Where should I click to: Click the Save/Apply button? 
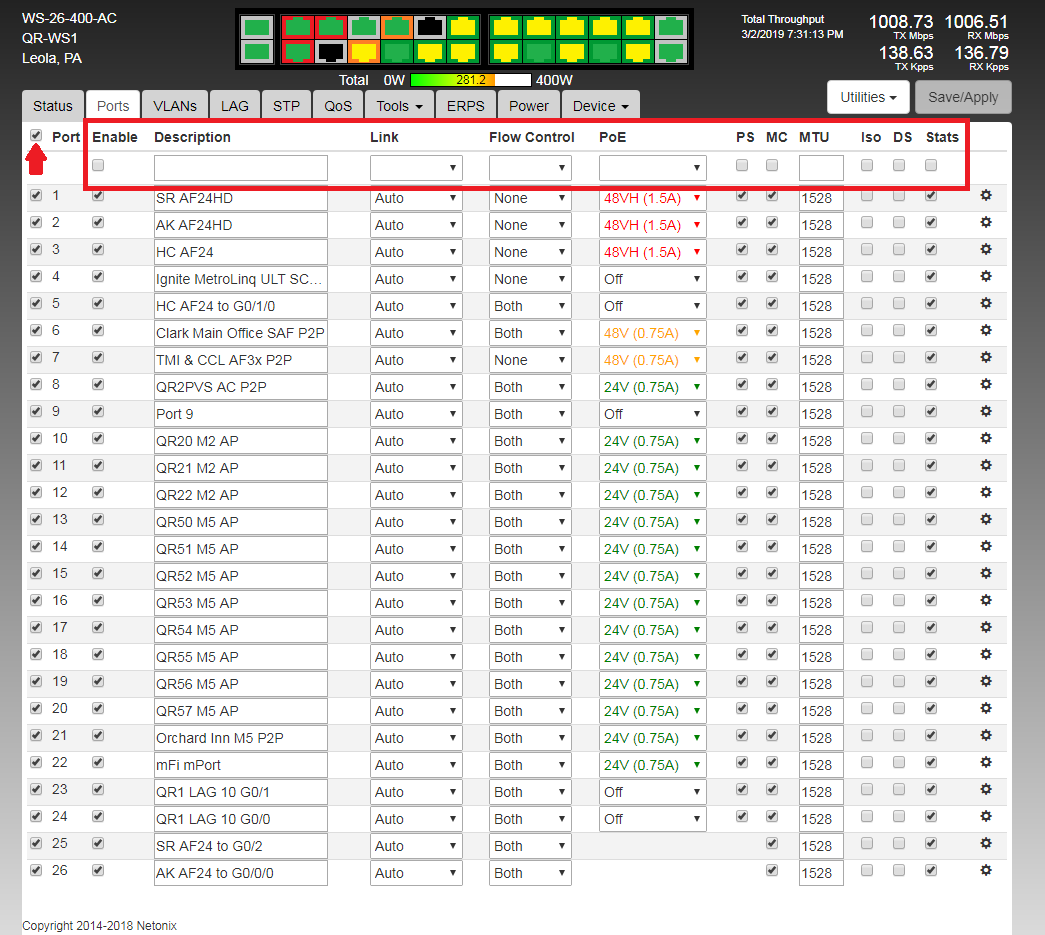pyautogui.click(x=963, y=97)
